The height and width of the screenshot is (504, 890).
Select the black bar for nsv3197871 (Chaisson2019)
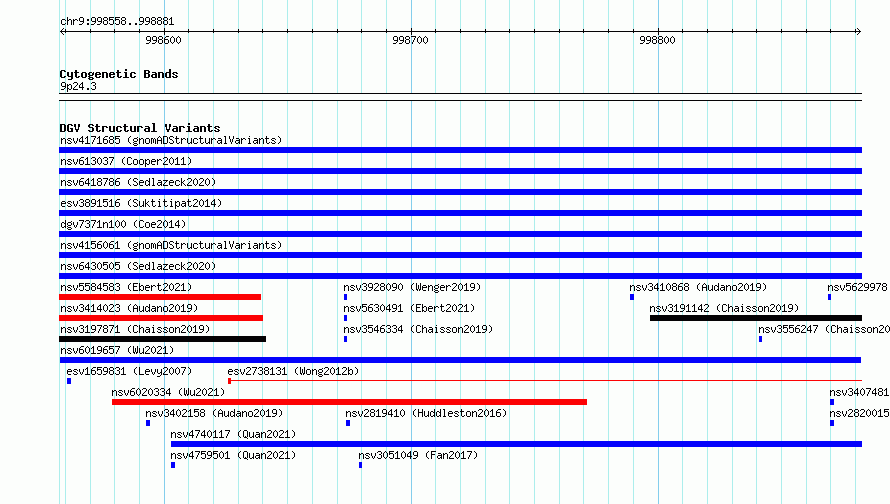point(162,339)
